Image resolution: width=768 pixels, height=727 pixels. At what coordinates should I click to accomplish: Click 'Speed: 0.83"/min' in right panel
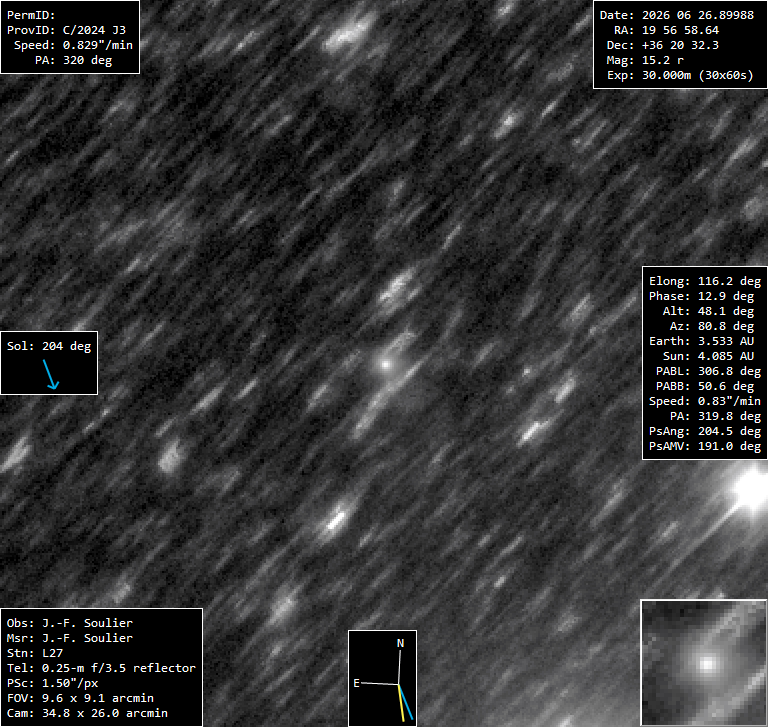click(x=705, y=401)
